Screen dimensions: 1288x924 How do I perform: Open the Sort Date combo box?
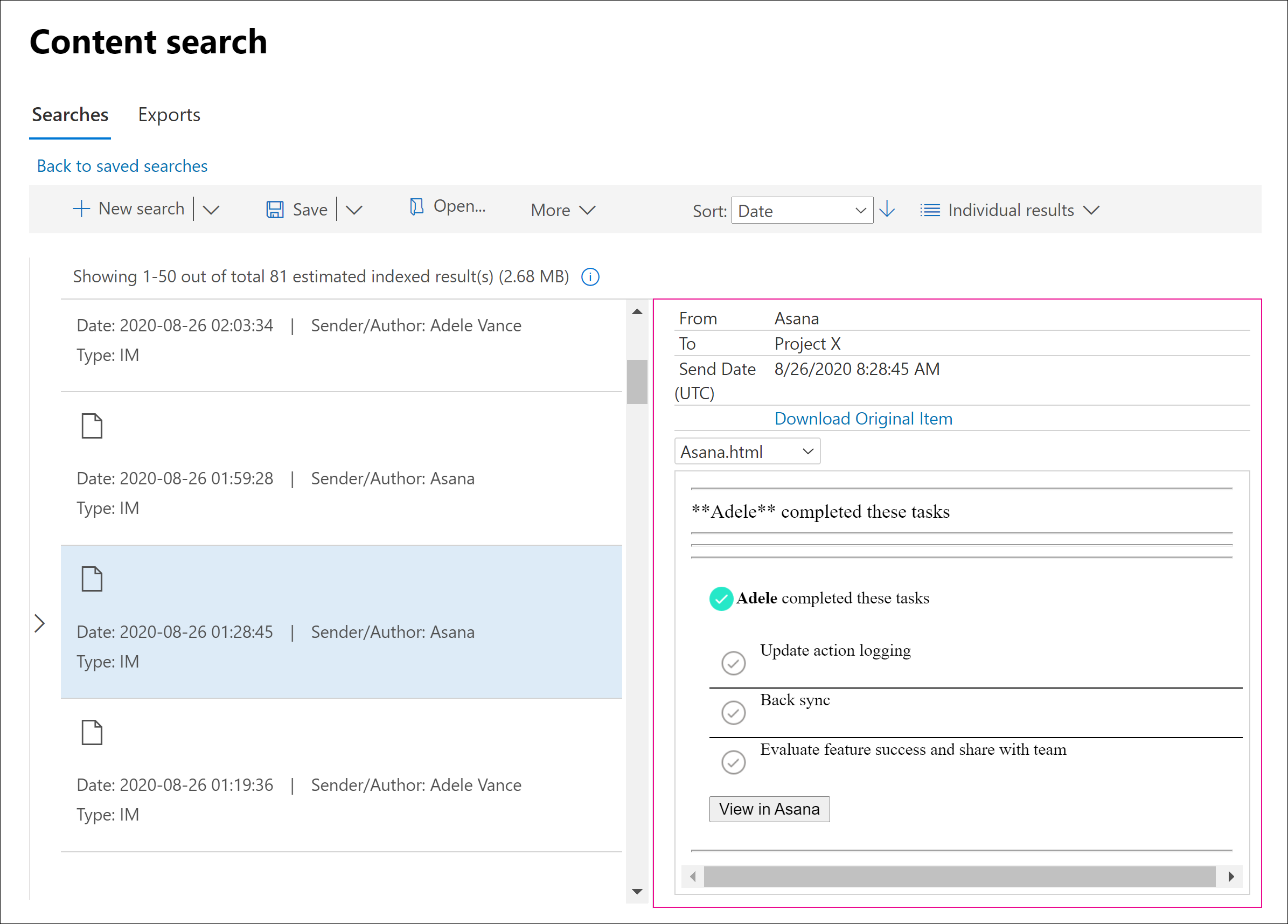[802, 211]
